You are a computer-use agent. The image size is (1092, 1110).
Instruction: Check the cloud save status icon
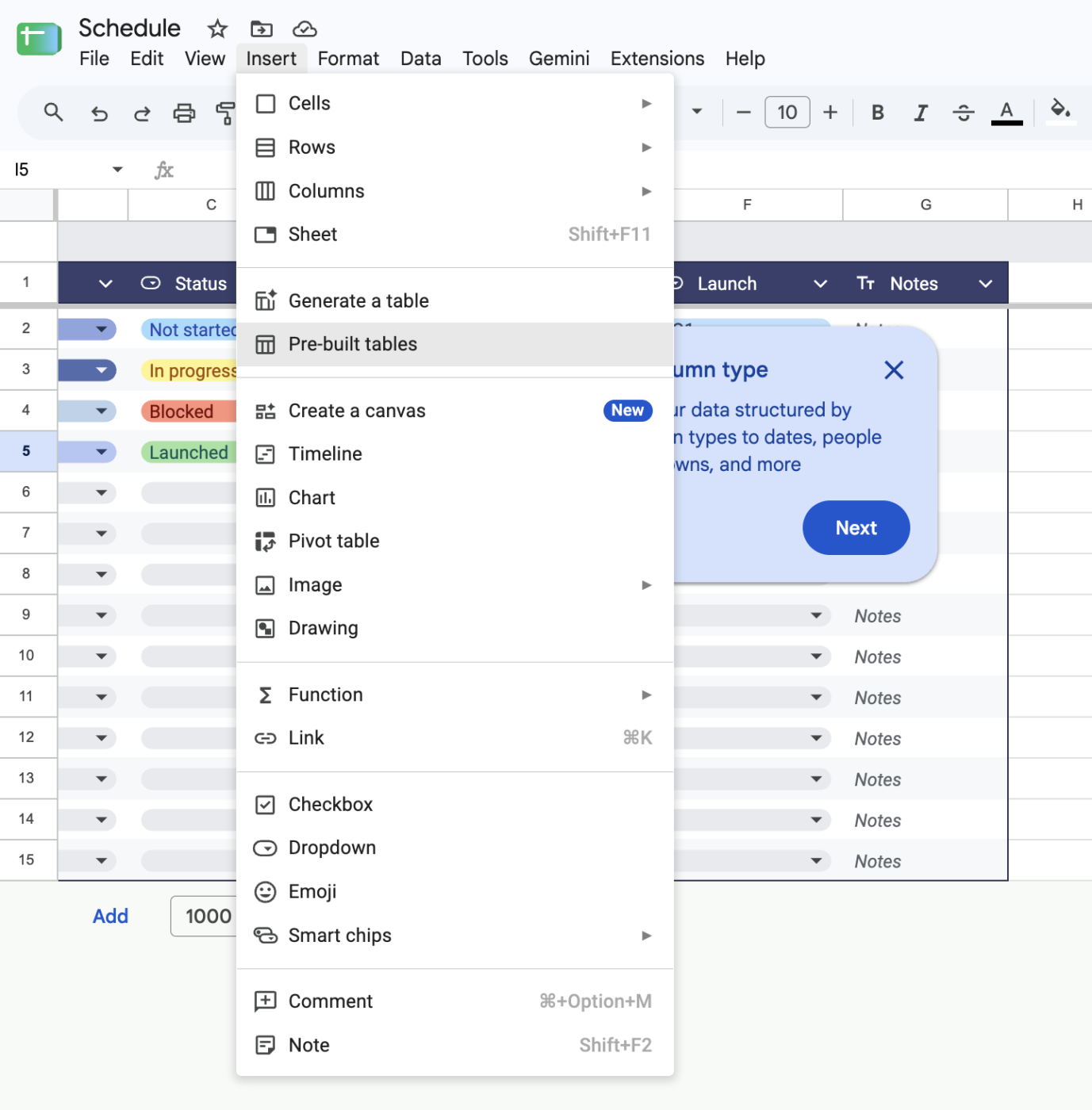305,29
